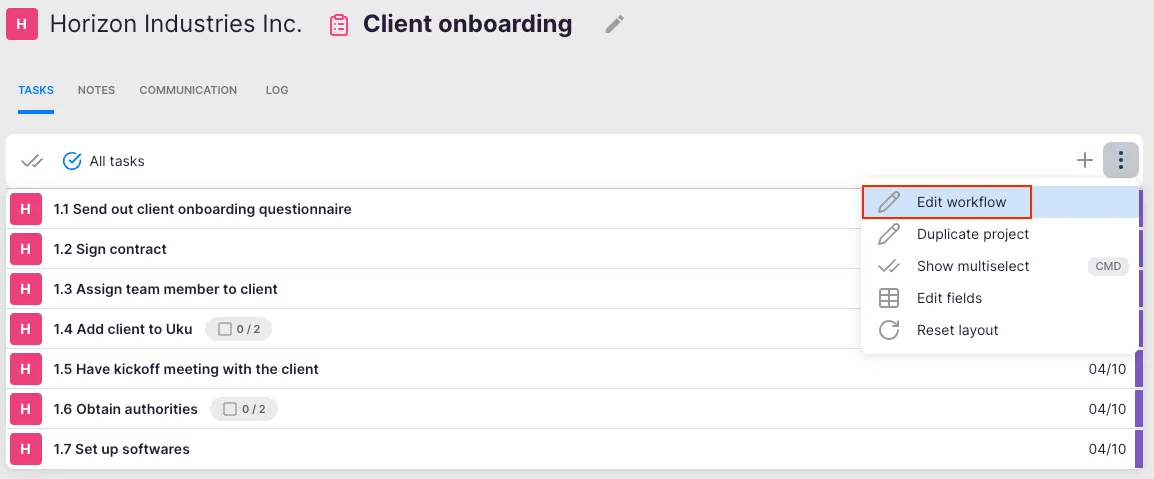The height and width of the screenshot is (479, 1154).
Task: Click the H avatar on Sign contract task
Action: (x=26, y=249)
